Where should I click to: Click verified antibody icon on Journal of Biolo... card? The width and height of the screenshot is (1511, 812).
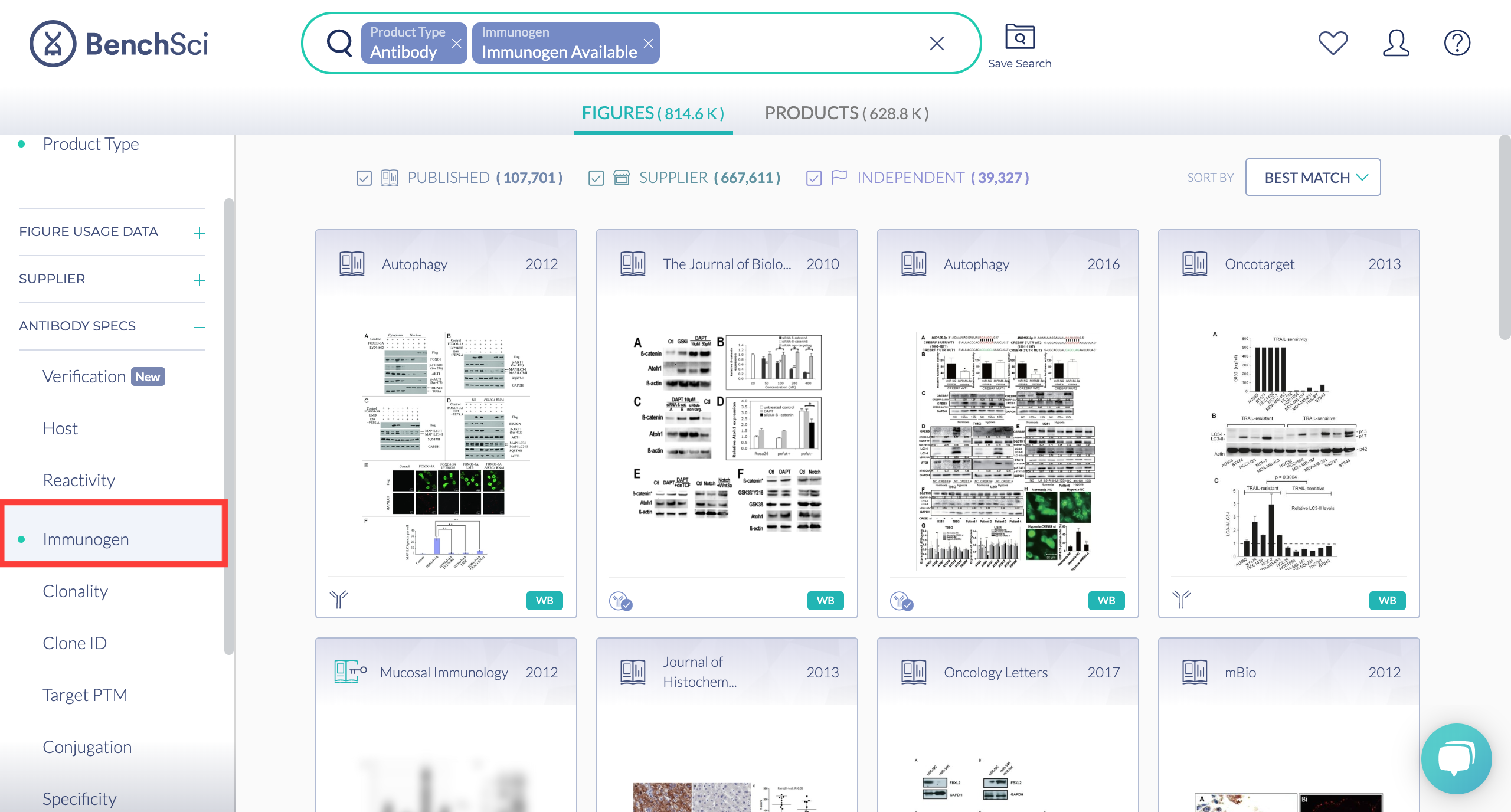tap(620, 601)
